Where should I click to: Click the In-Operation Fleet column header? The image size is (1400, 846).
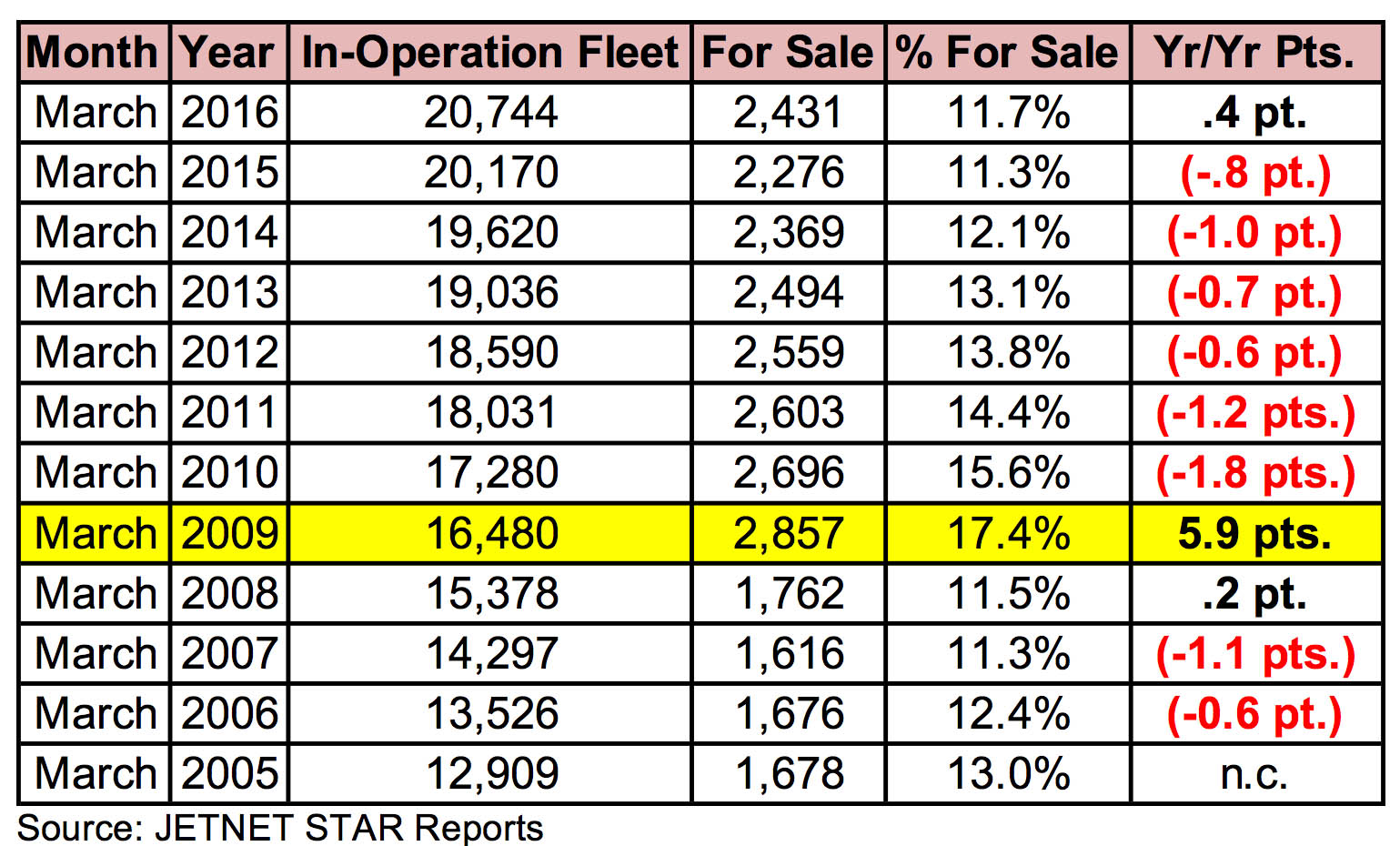489,52
